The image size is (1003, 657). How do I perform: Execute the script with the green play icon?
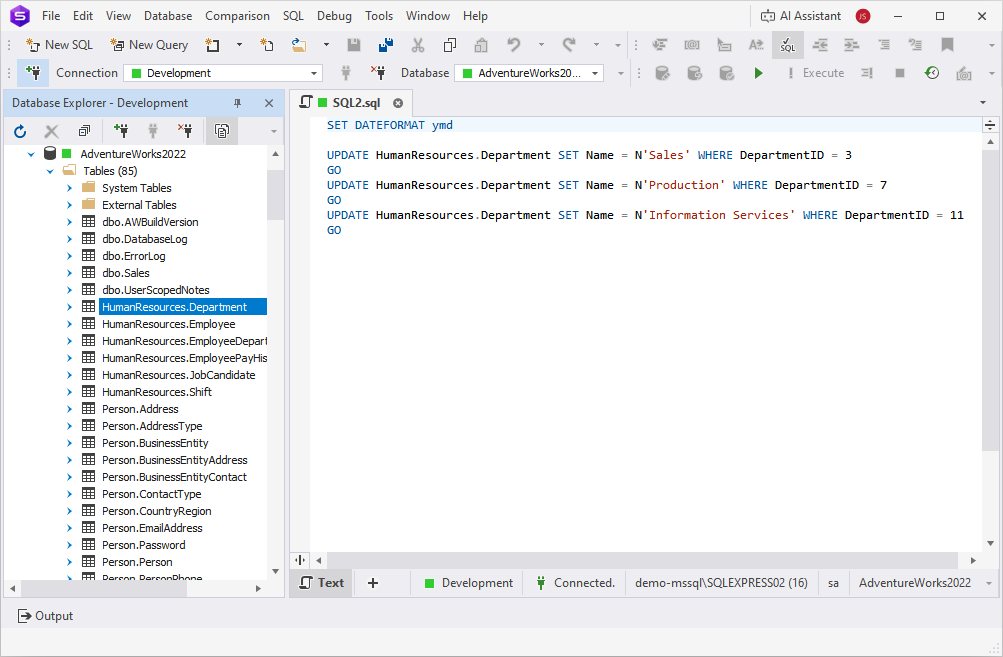coord(758,72)
